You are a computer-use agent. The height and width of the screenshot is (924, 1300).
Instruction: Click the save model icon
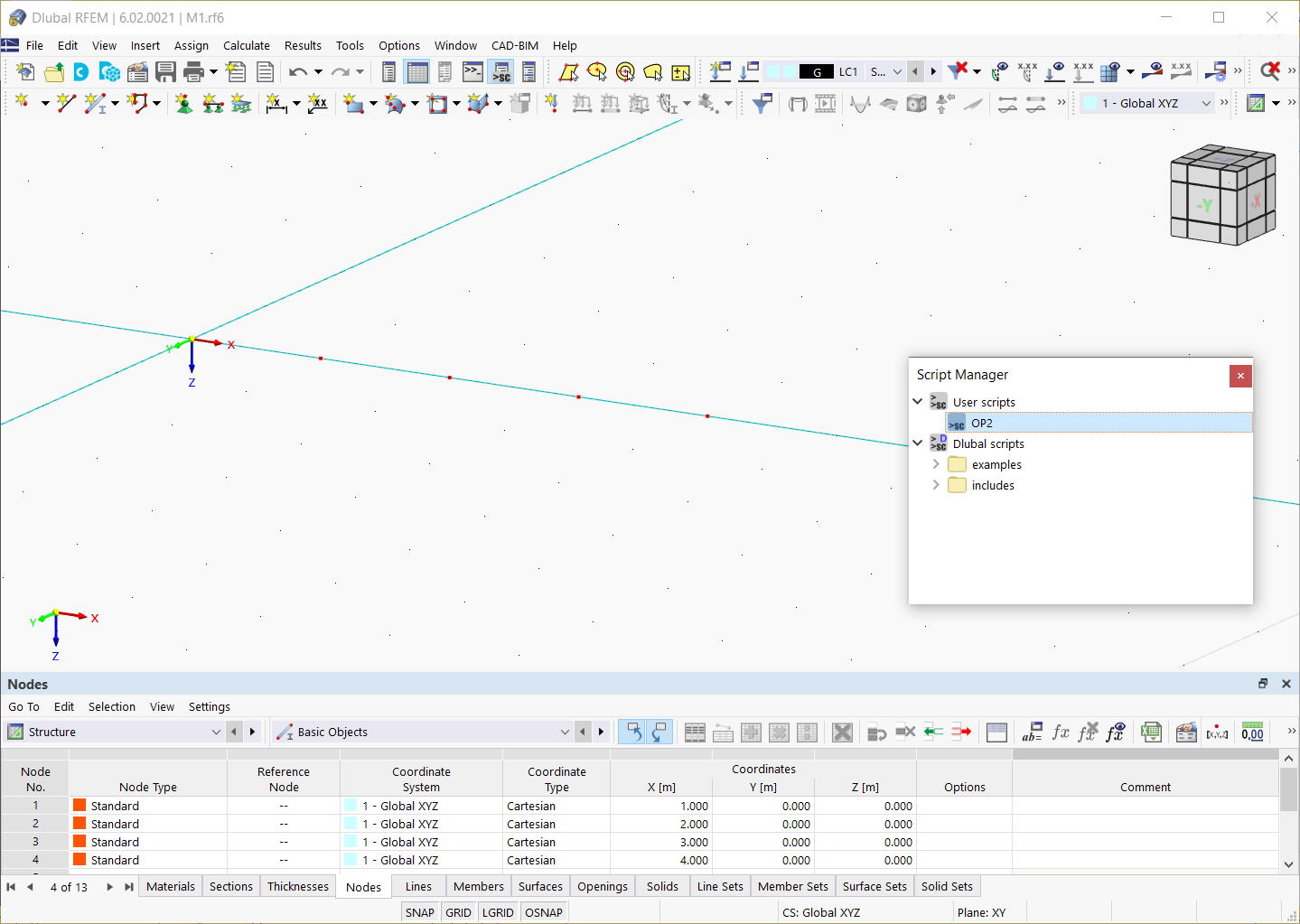point(166,71)
